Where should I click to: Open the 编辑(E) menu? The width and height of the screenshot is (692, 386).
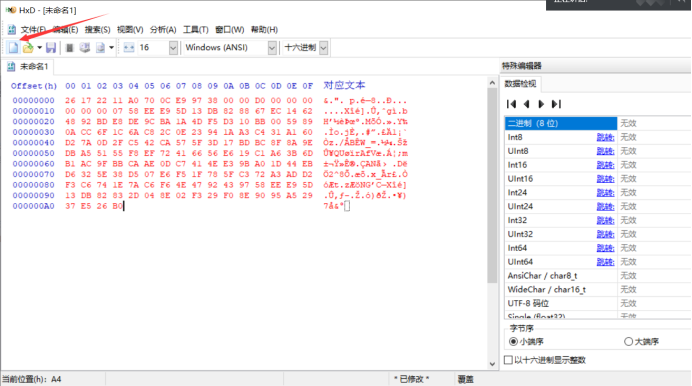pyautogui.click(x=65, y=30)
